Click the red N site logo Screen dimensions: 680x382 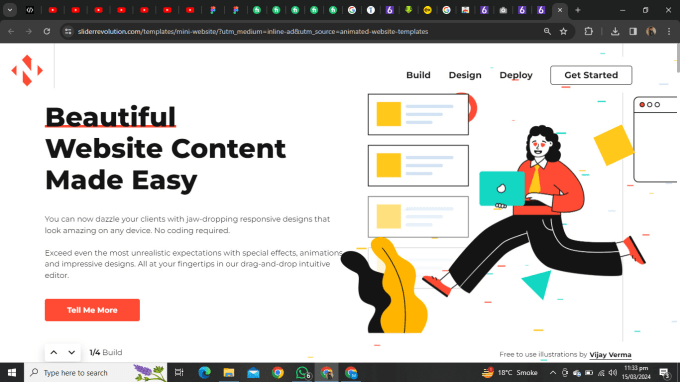pos(27,70)
